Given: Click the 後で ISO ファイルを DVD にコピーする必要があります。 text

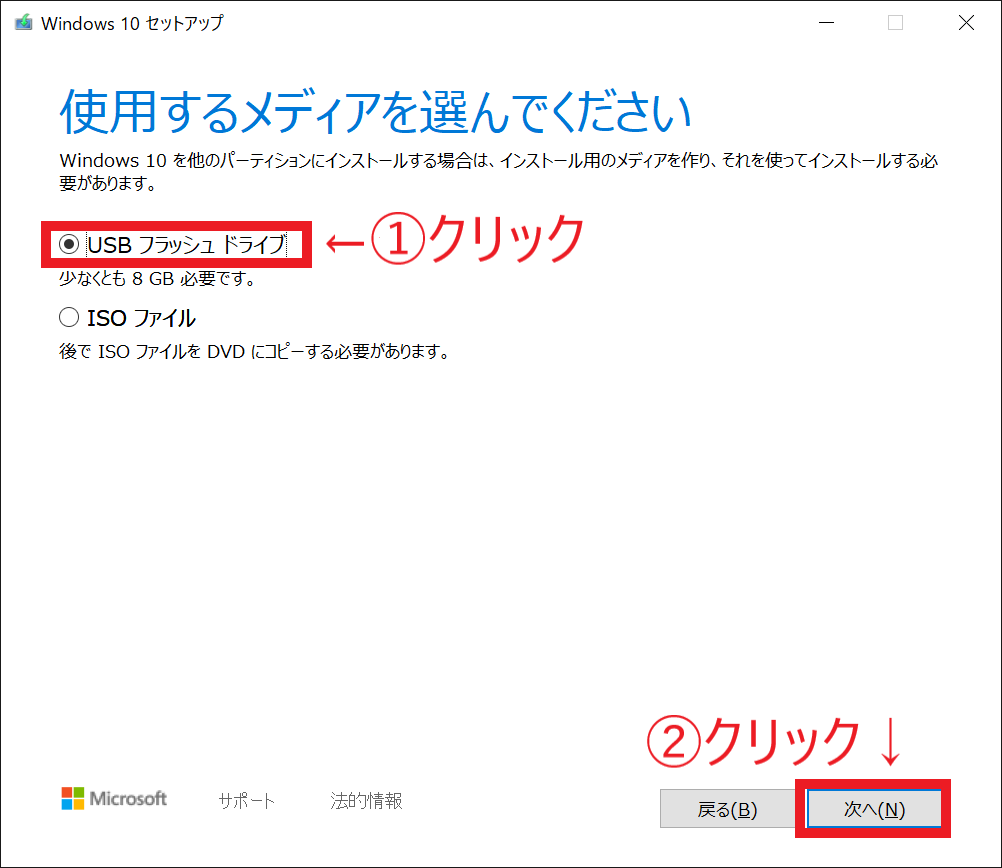Looking at the screenshot, I should click(x=254, y=352).
